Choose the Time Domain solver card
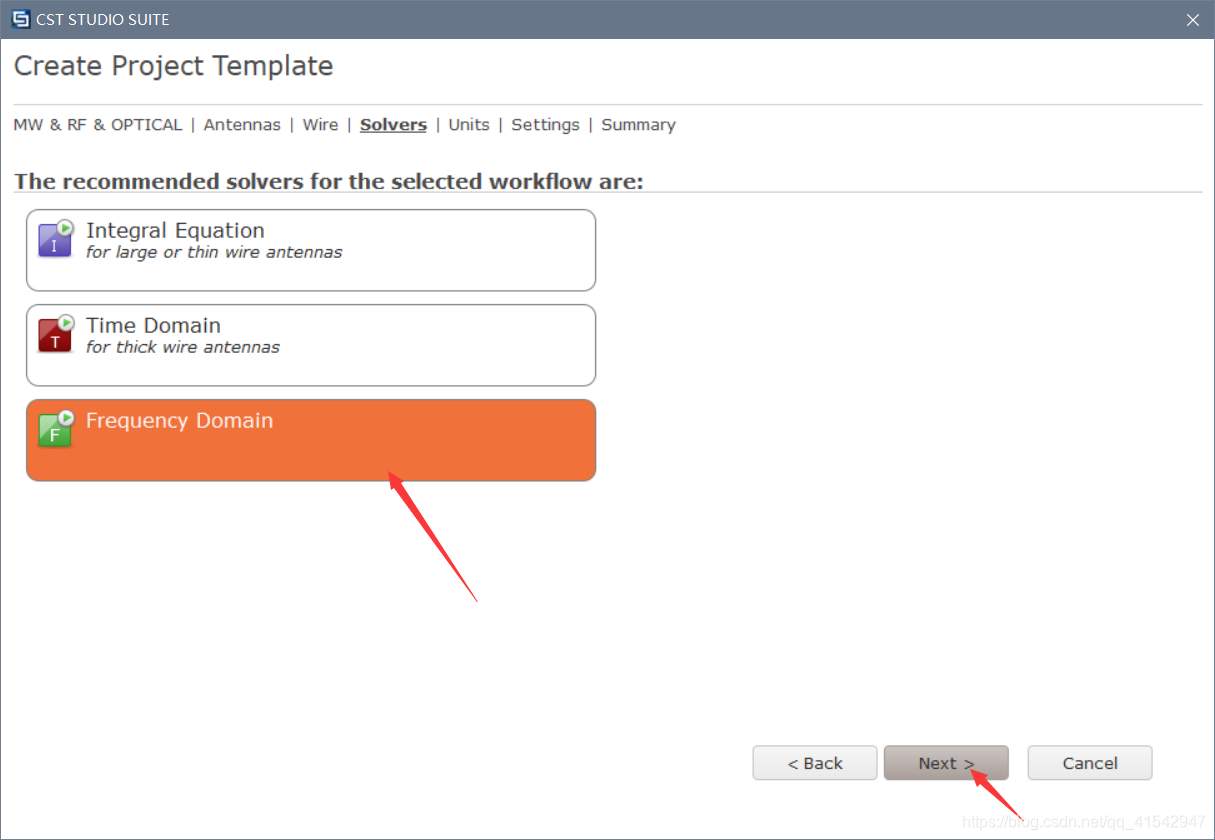 click(311, 345)
